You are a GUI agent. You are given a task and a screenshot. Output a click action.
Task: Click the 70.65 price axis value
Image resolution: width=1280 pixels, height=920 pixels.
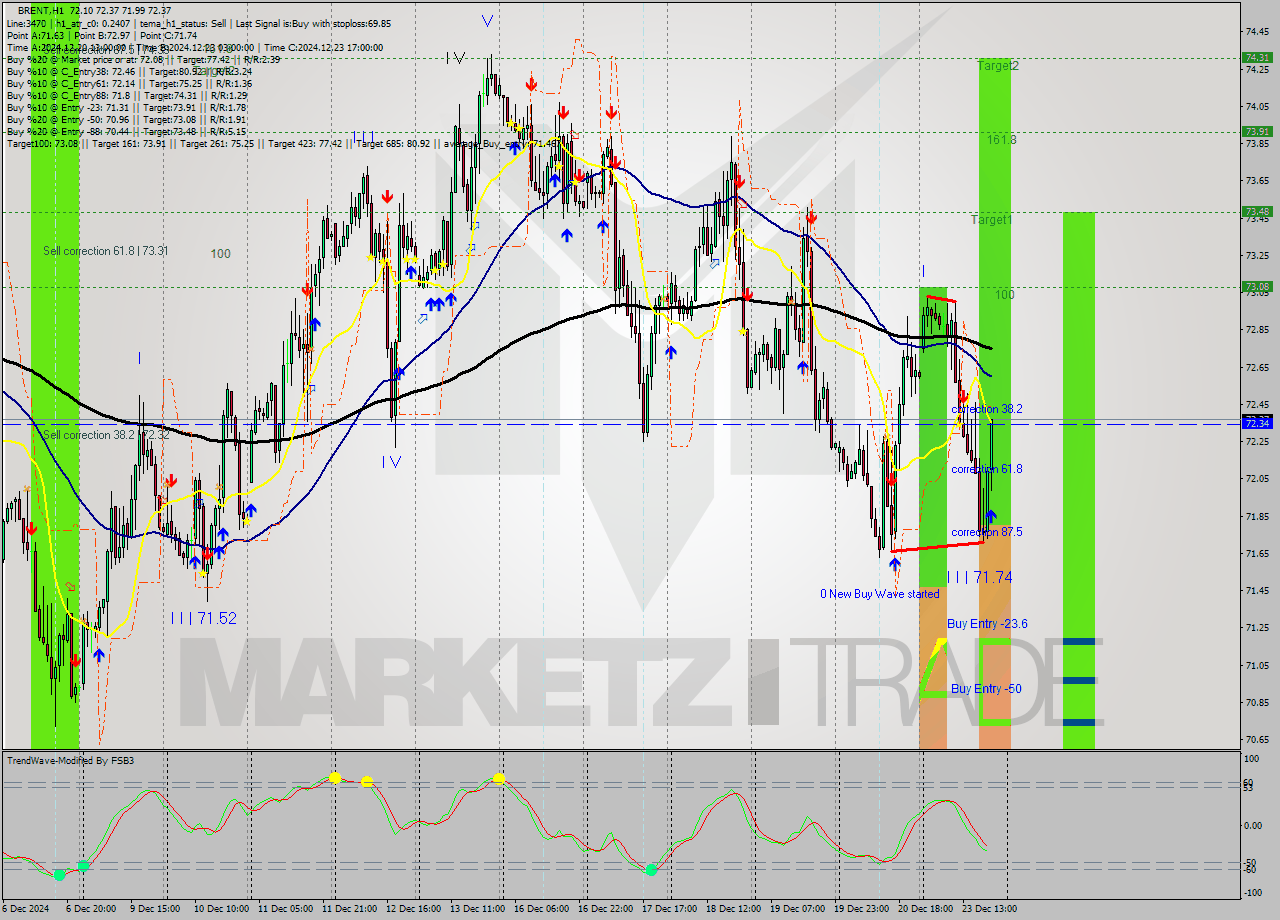(x=1257, y=740)
